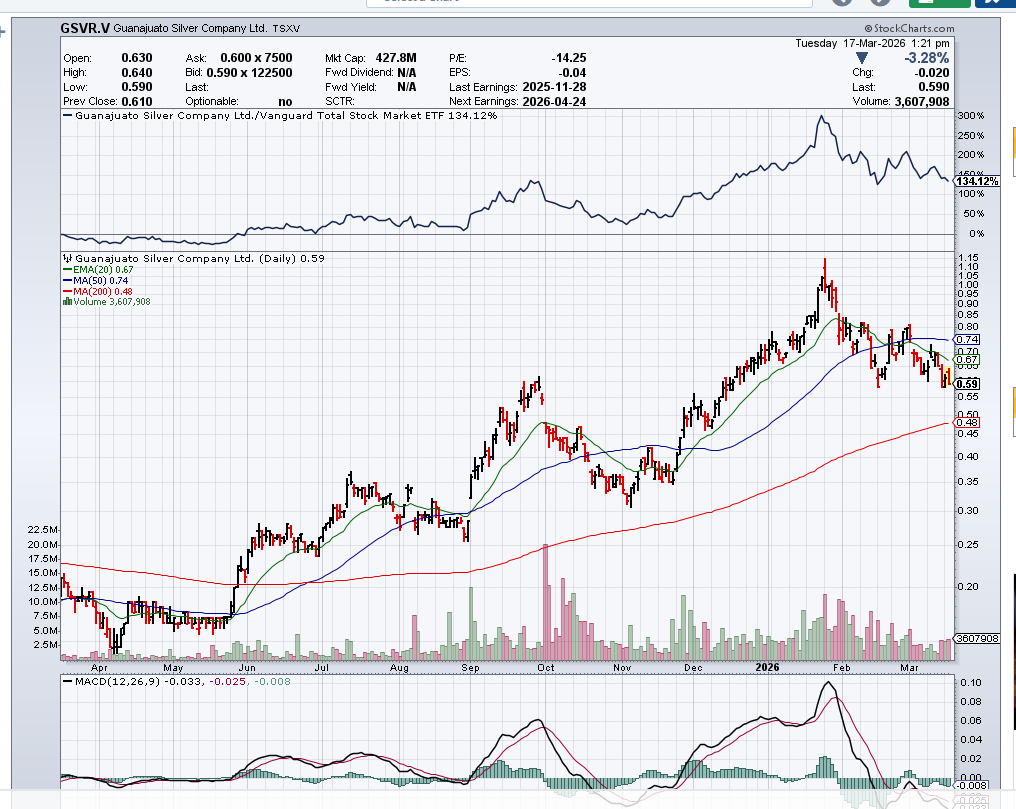Click the blue MA(50) line marker in legend
Viewport: 1016px width, 809px height.
[x=67, y=280]
